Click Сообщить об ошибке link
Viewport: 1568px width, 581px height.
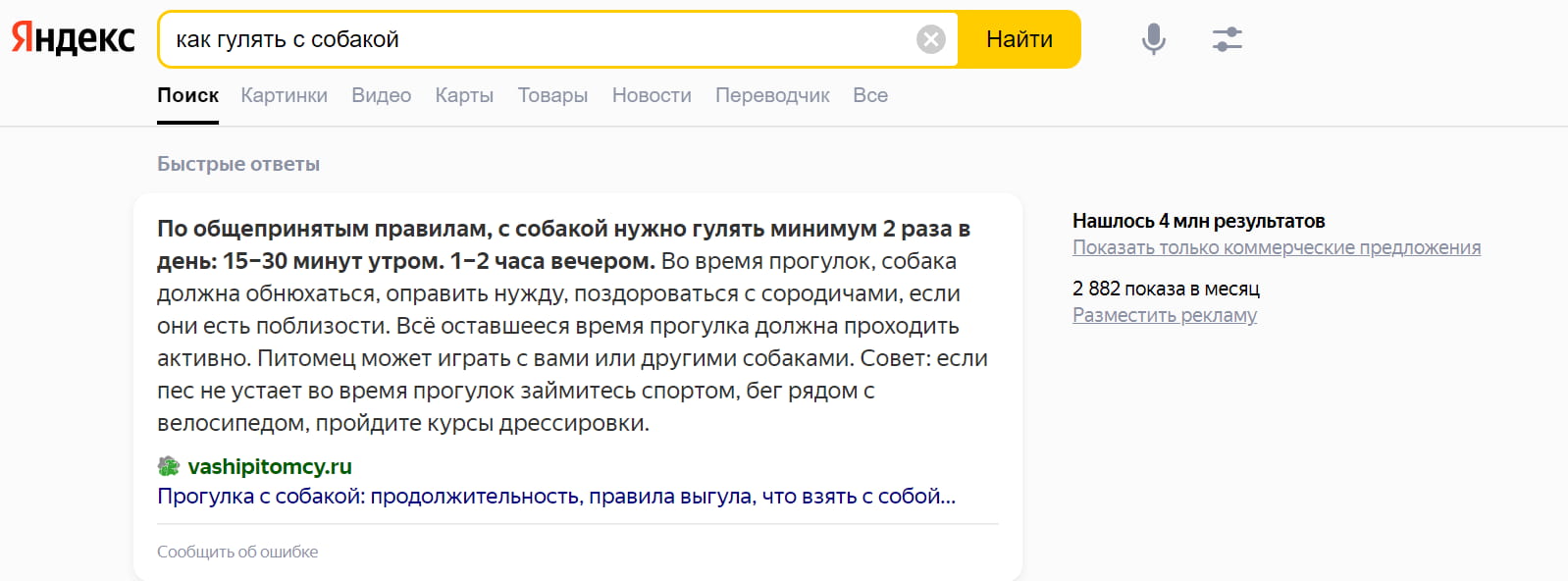[237, 552]
